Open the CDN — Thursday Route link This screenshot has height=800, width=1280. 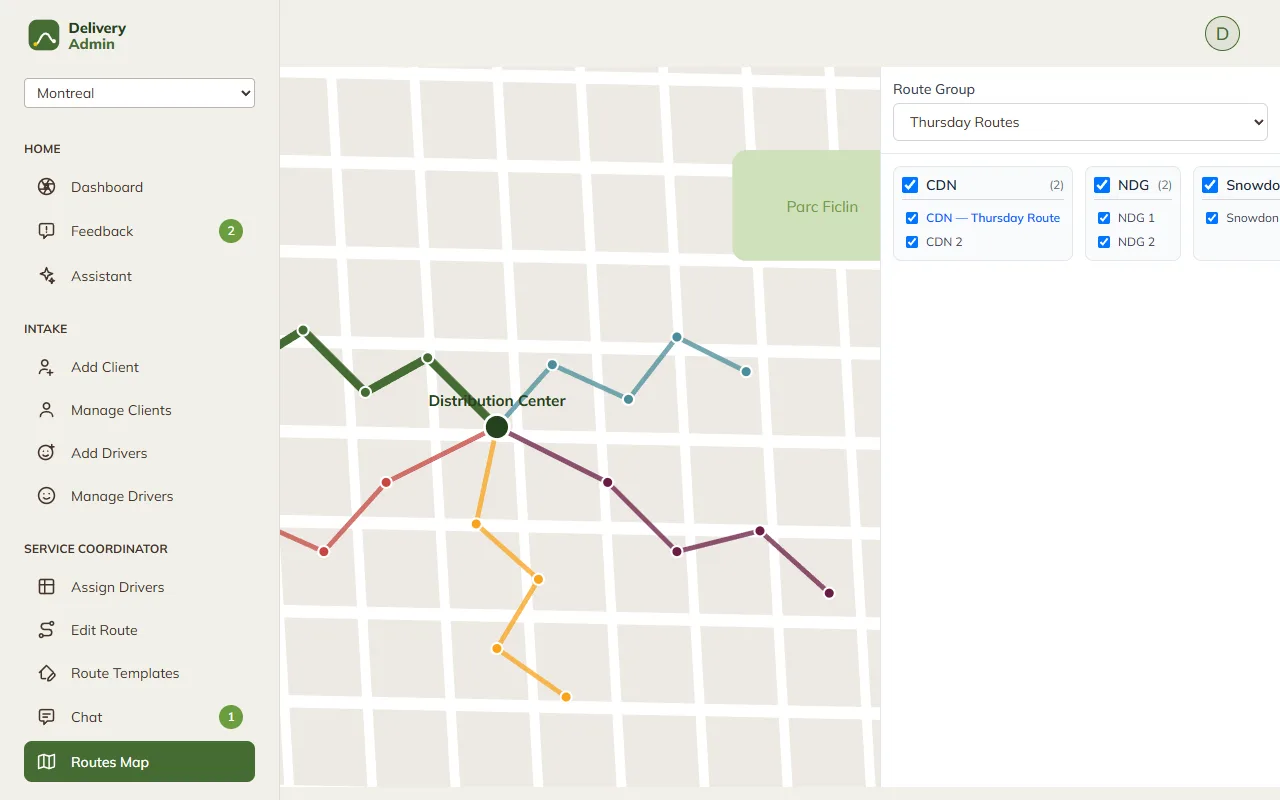993,218
